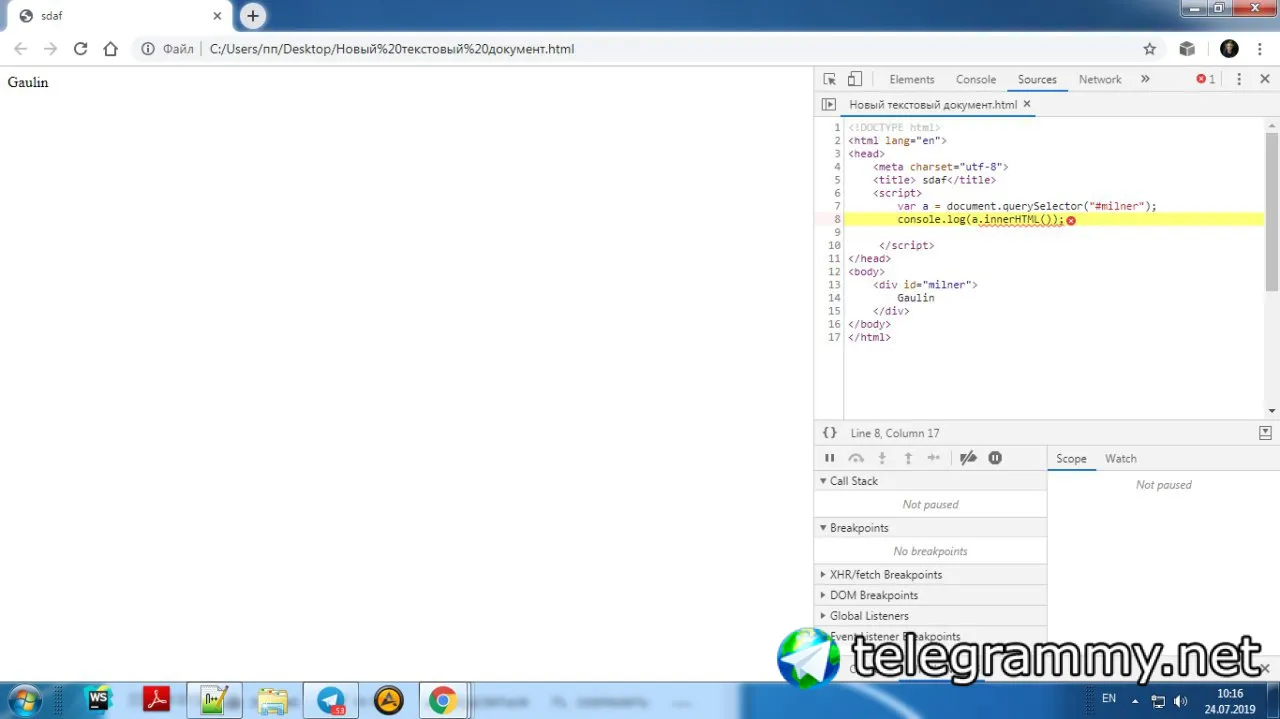Click the site information icon
Screen dimensions: 1280x719
tap(147, 49)
